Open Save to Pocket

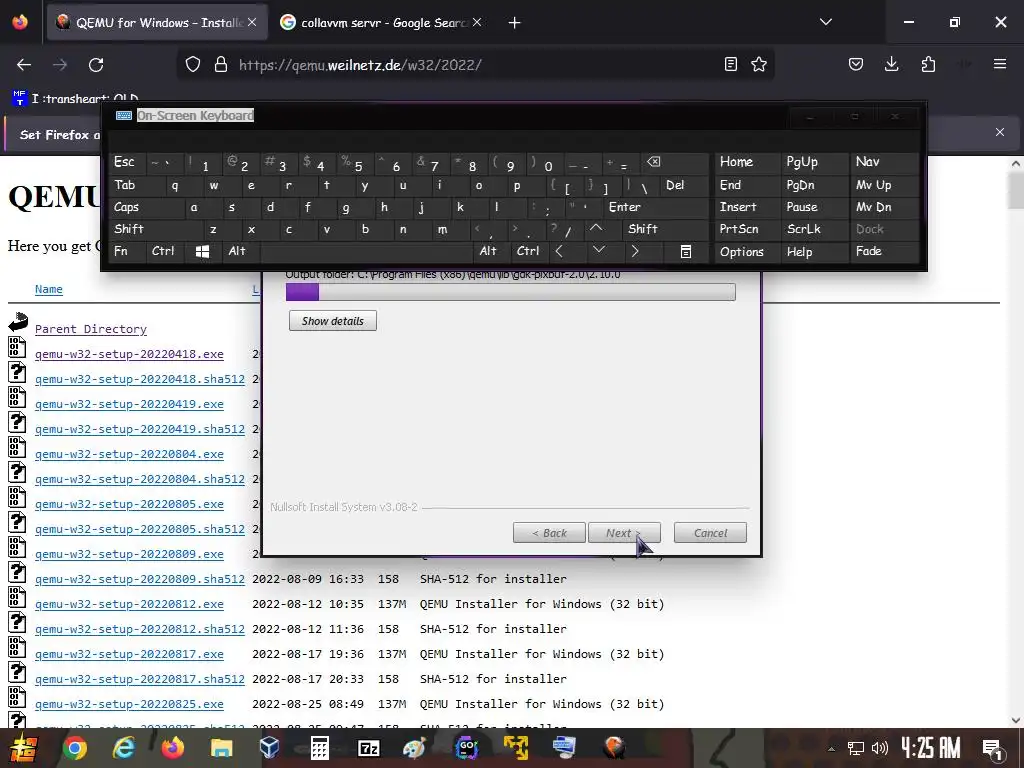(x=856, y=64)
